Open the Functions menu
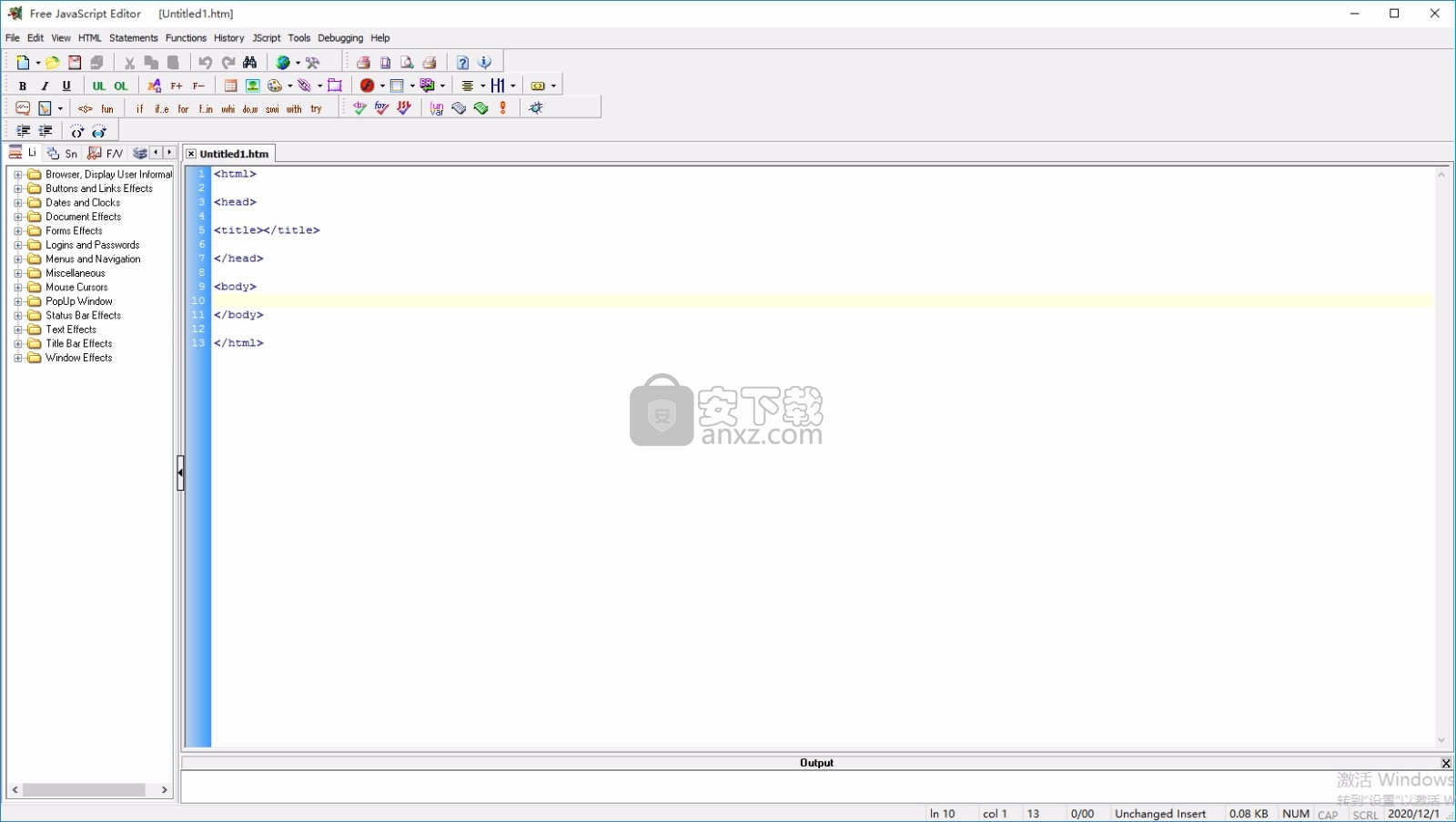 click(186, 38)
